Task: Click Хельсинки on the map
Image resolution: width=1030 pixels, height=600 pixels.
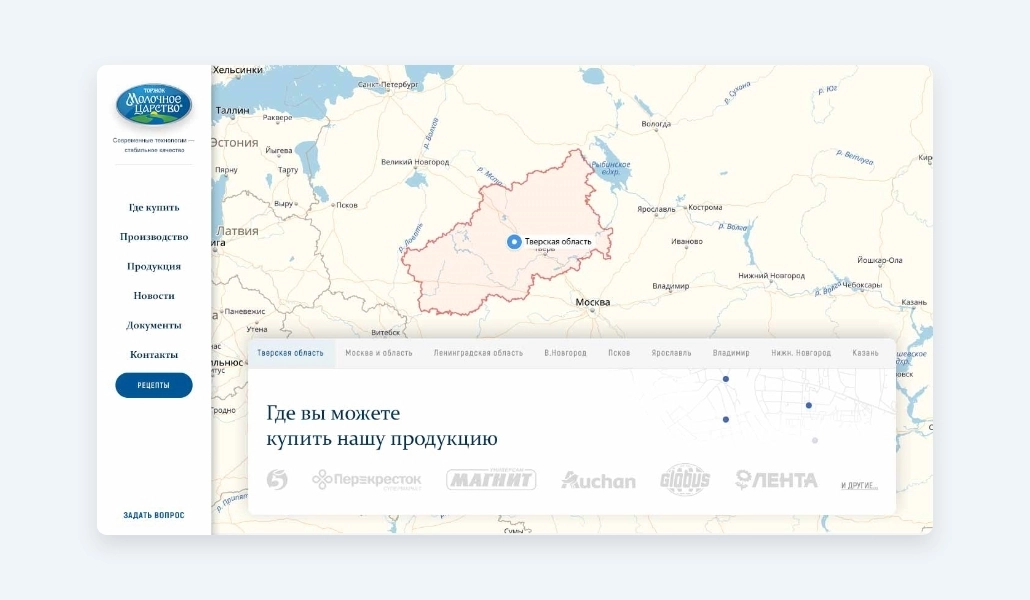Action: coord(238,70)
